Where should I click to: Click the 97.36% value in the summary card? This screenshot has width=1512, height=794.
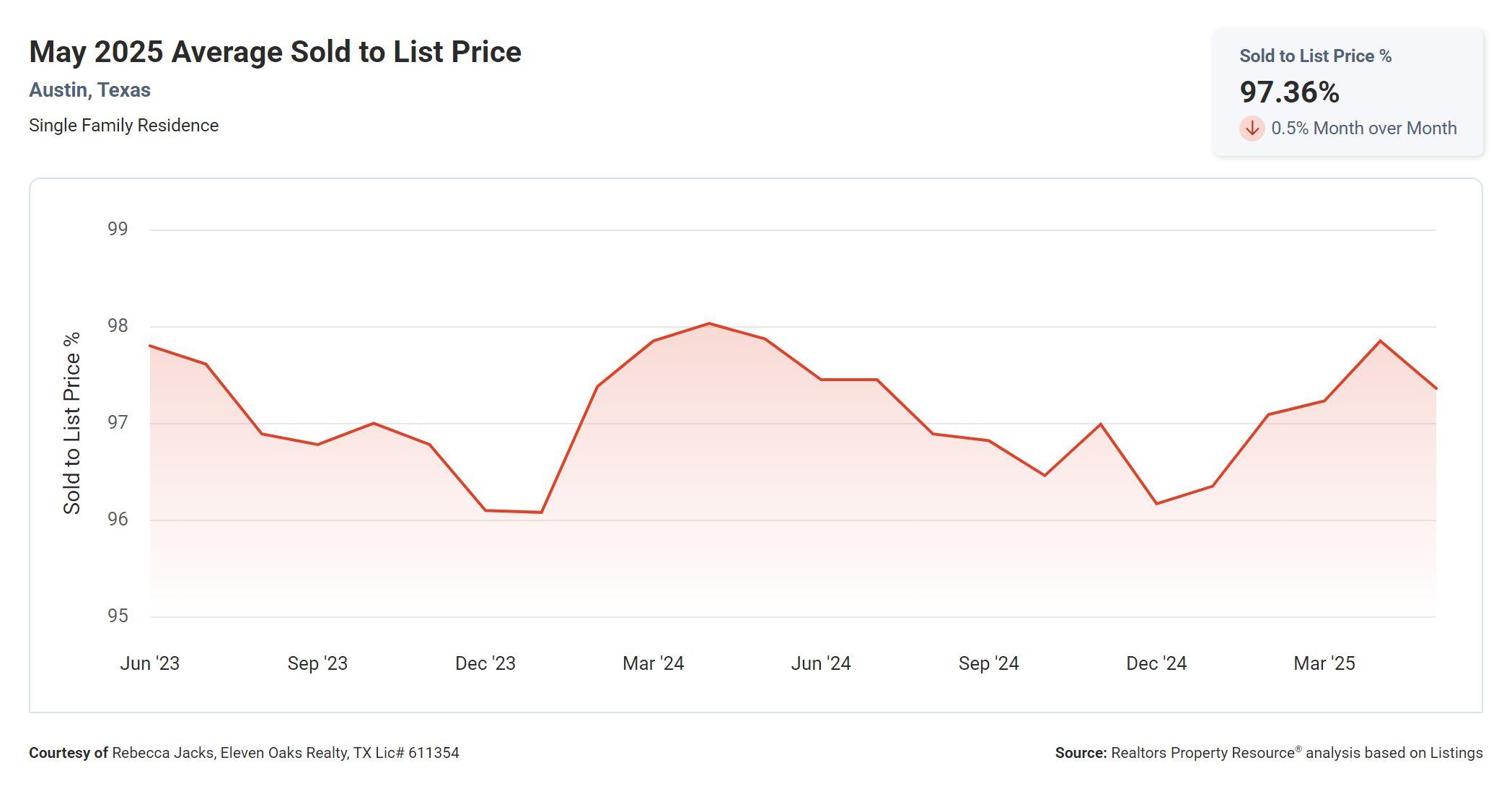pos(1289,92)
